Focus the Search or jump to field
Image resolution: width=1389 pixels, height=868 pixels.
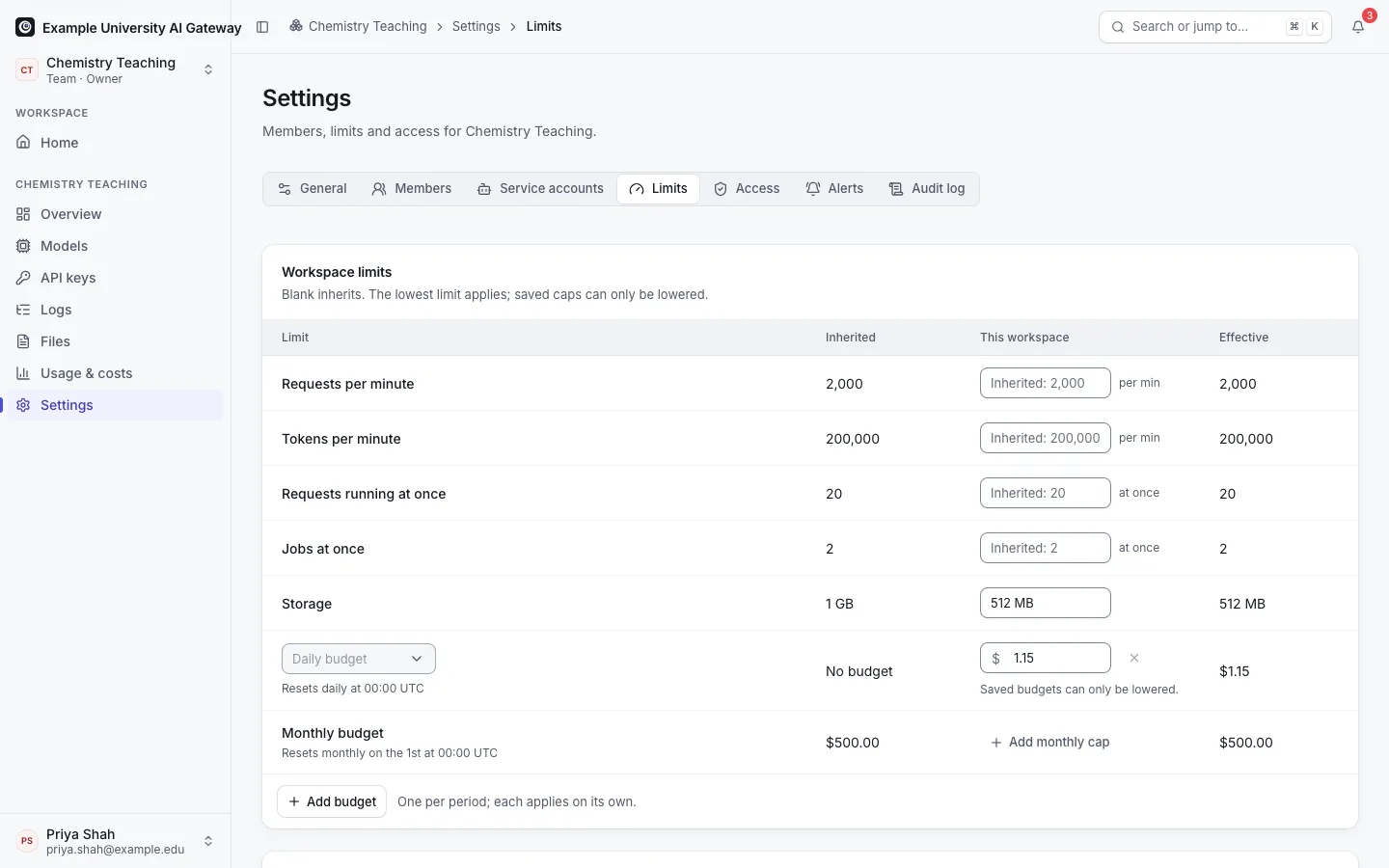(1215, 27)
